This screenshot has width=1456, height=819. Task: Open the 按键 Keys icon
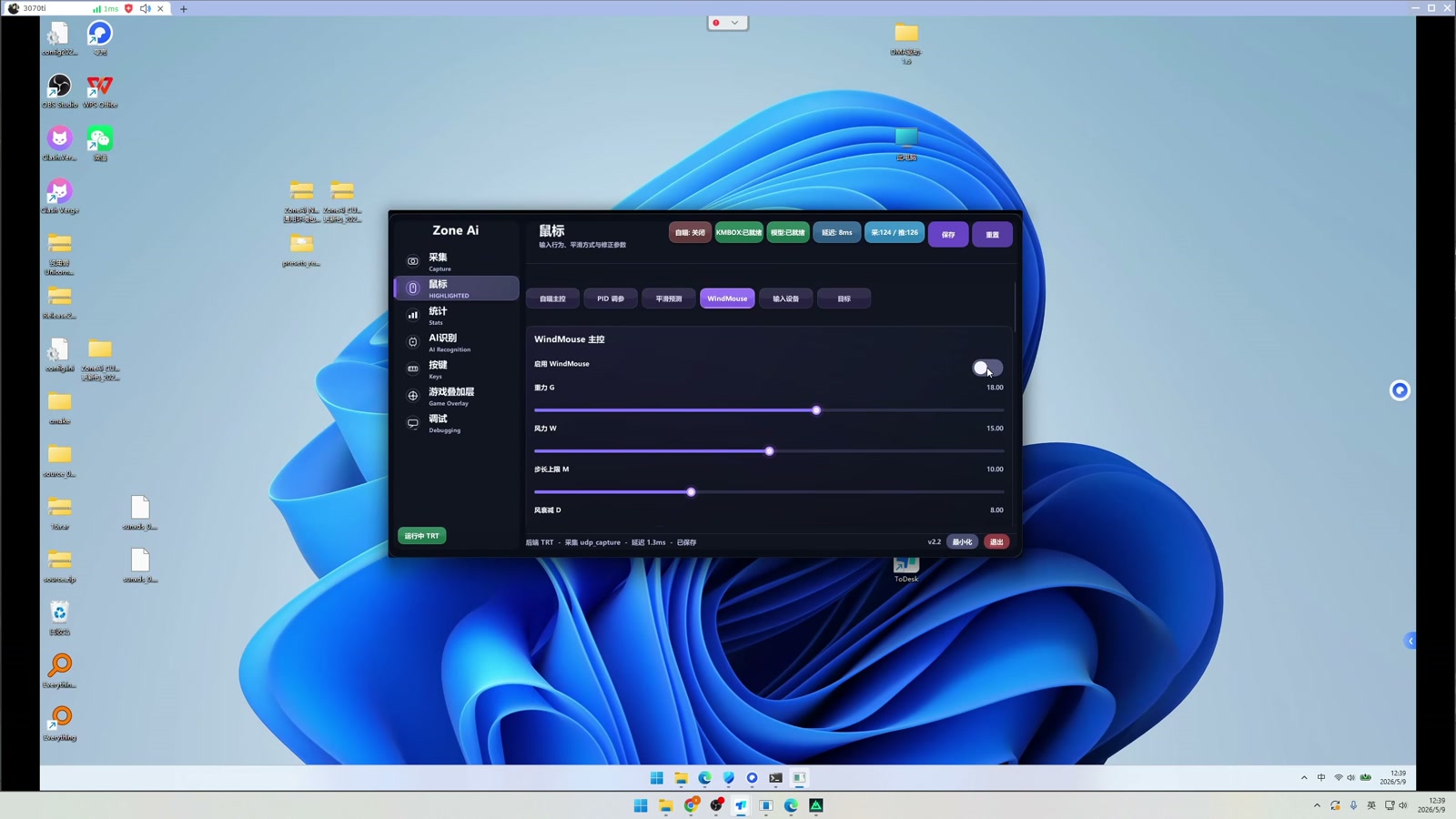click(x=413, y=369)
